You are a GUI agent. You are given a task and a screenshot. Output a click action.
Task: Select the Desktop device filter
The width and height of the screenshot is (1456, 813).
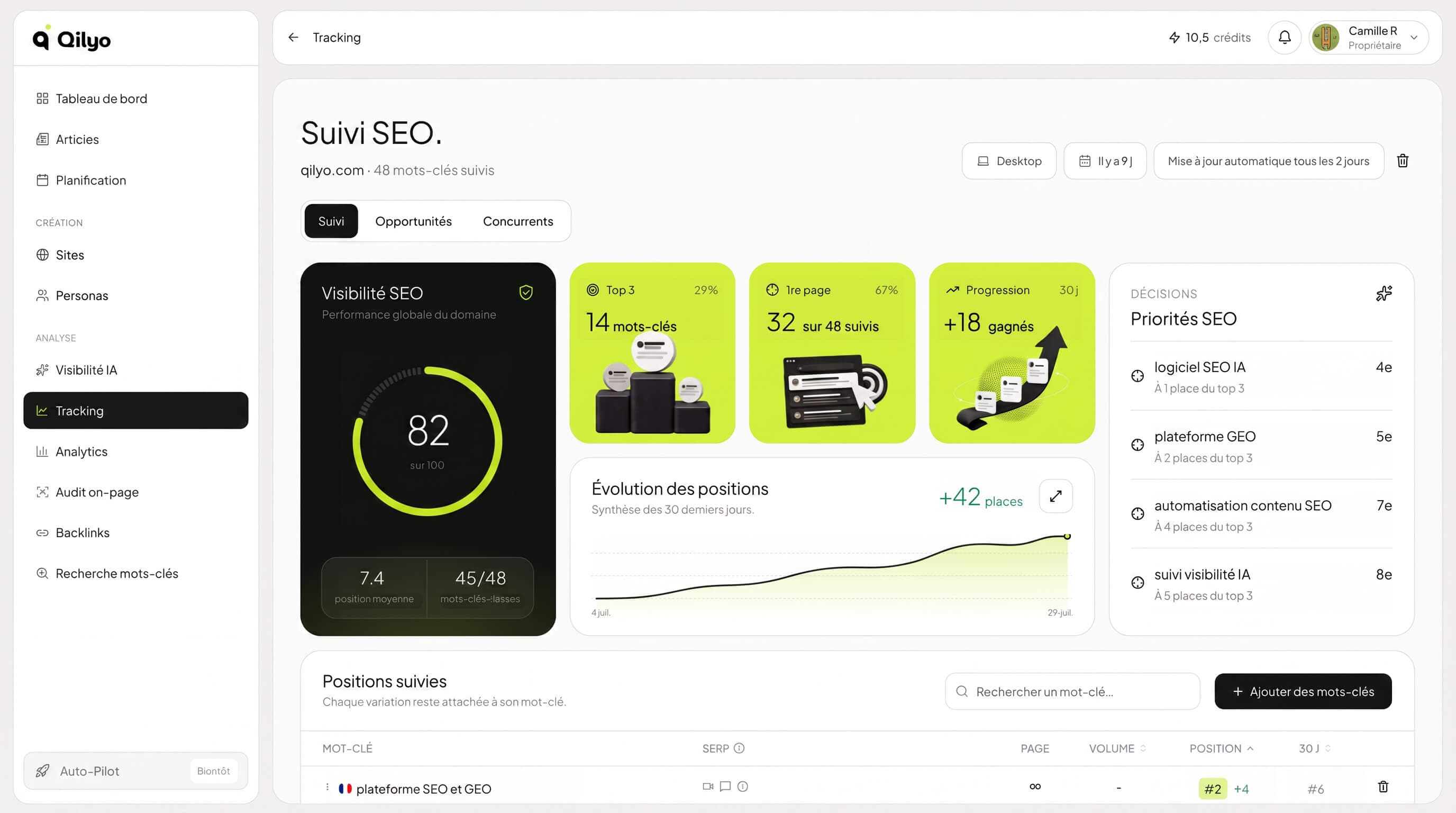click(x=1009, y=161)
